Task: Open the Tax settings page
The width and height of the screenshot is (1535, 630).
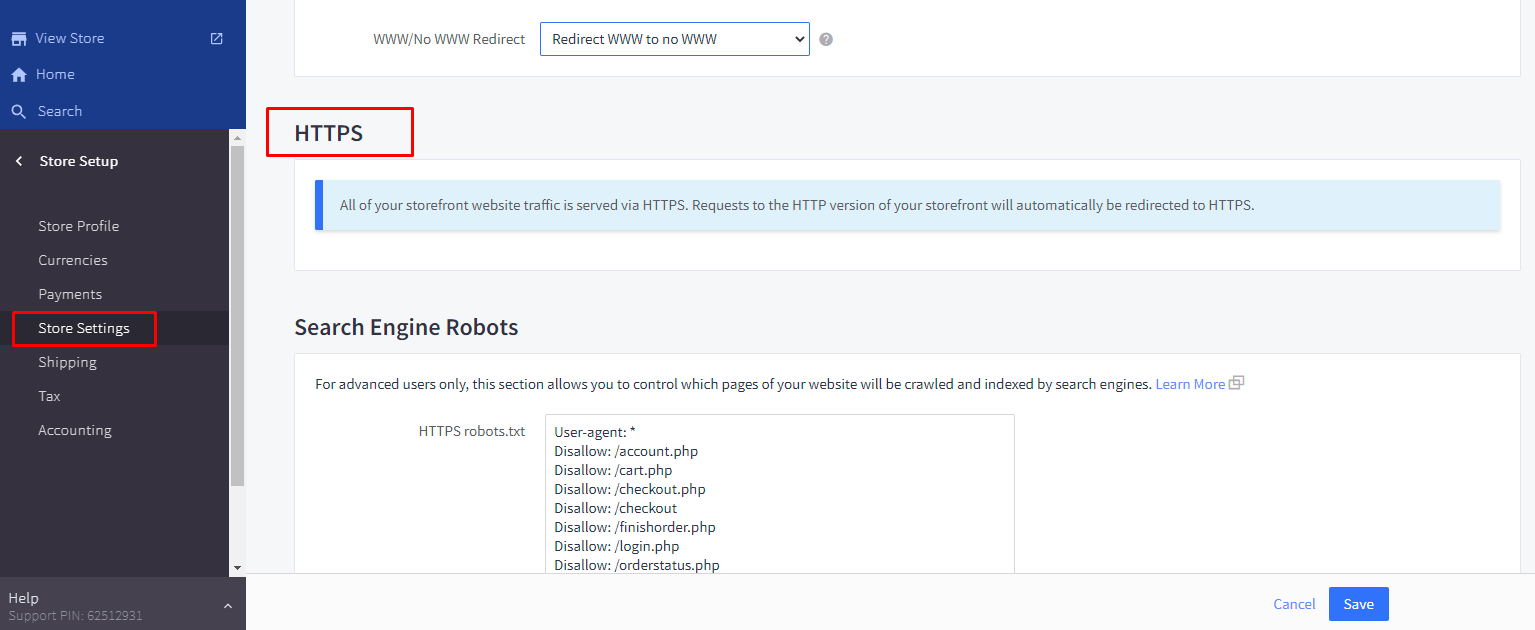Action: pos(49,396)
